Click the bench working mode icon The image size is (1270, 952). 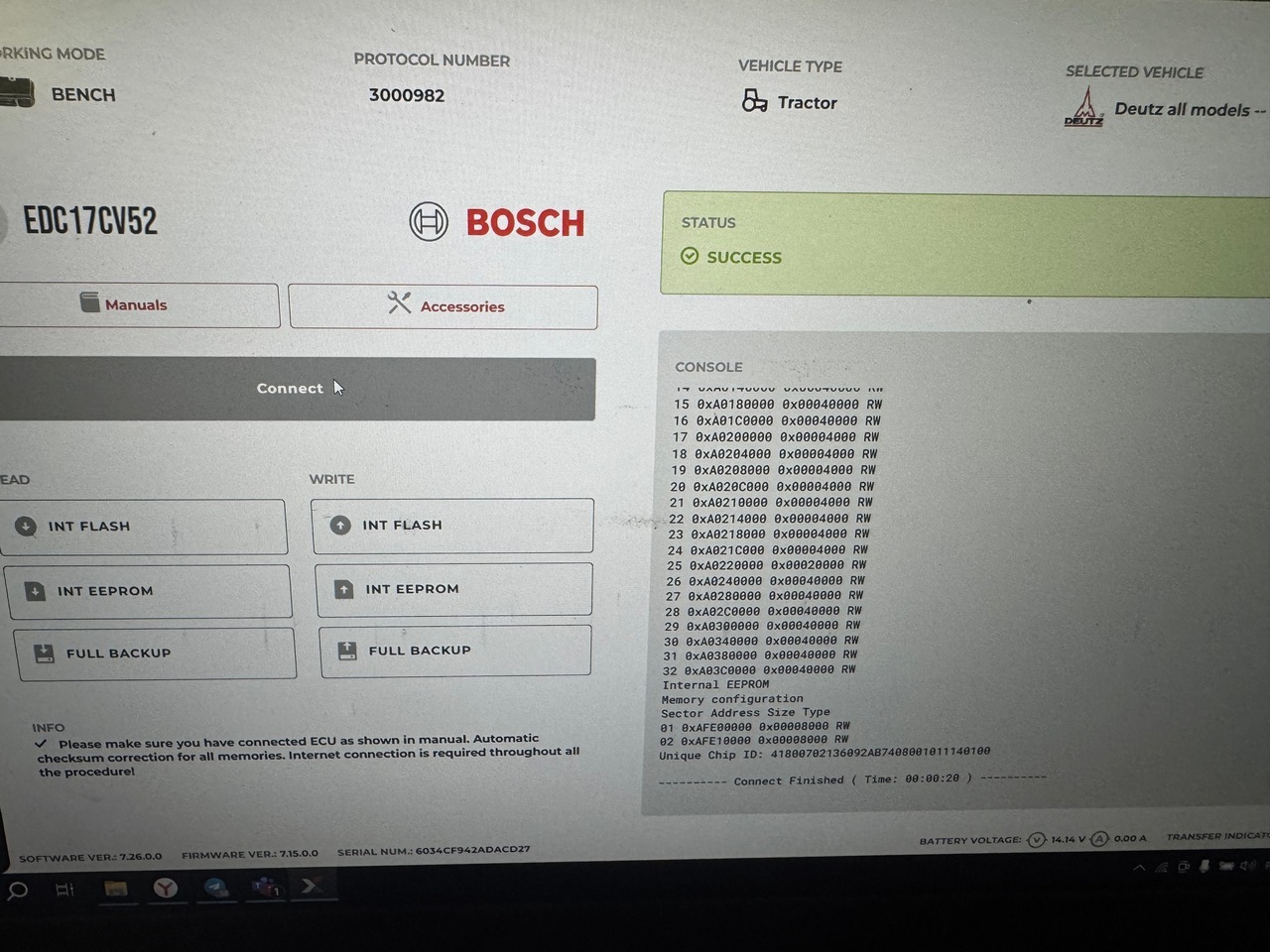16,93
